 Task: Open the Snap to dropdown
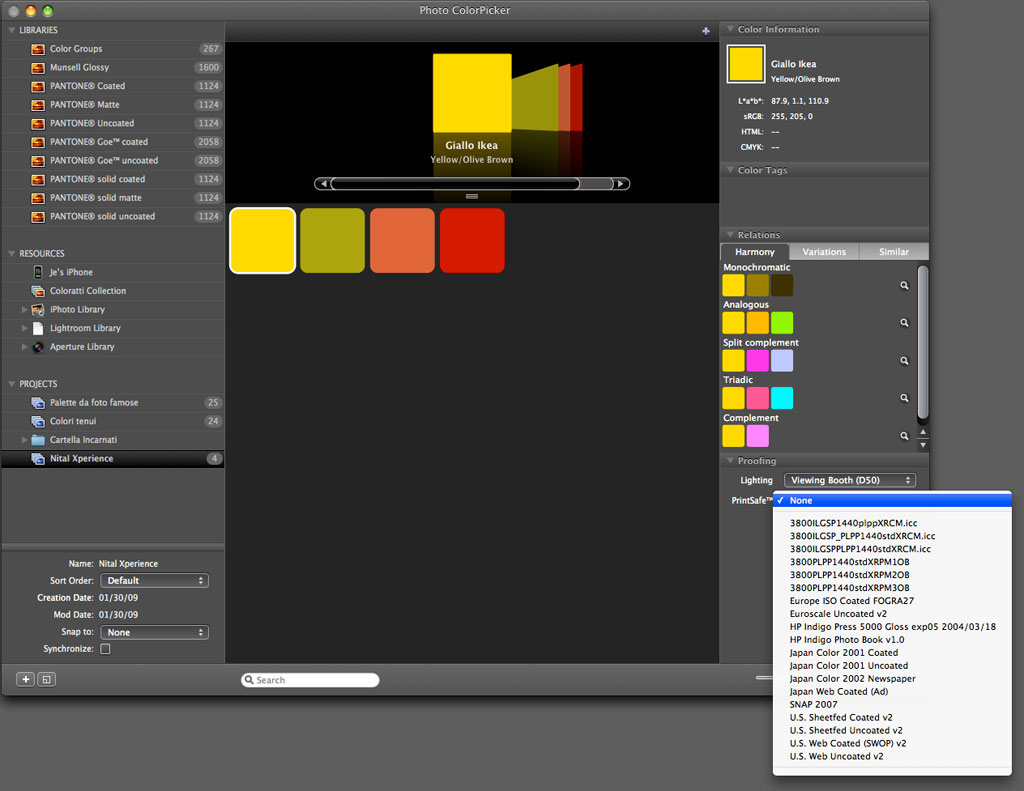pos(154,632)
